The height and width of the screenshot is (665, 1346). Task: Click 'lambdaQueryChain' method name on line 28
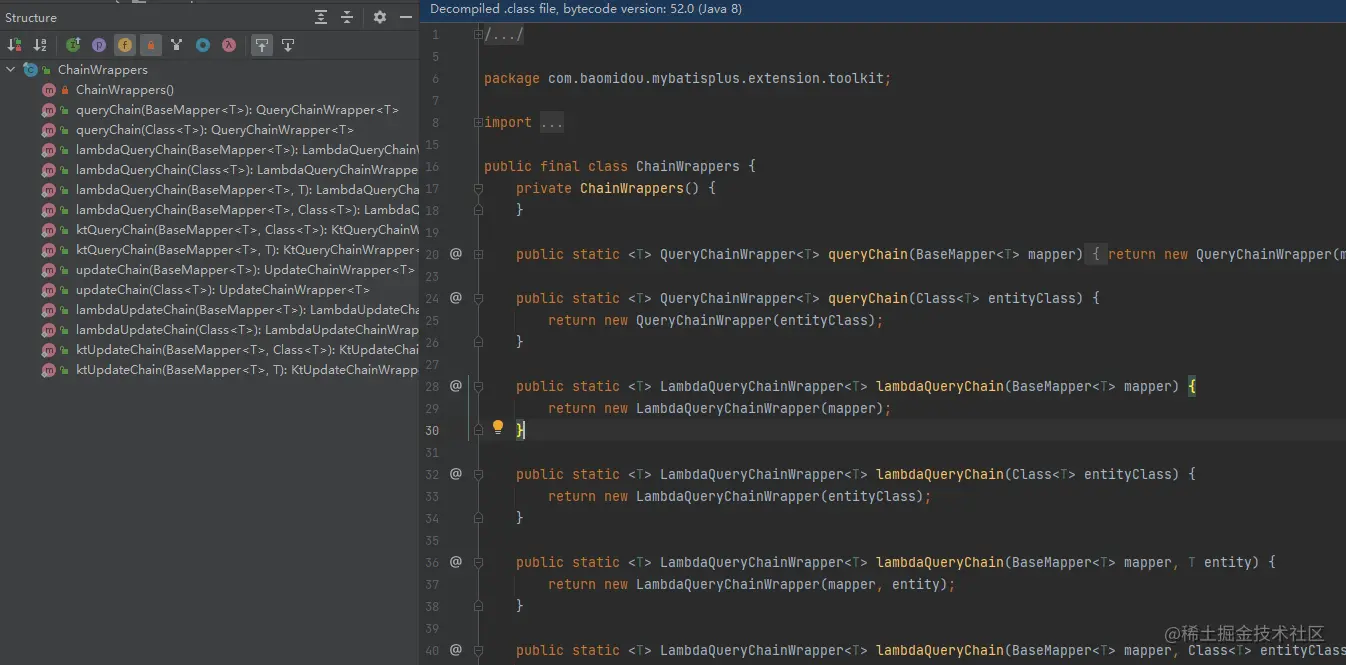[940, 386]
